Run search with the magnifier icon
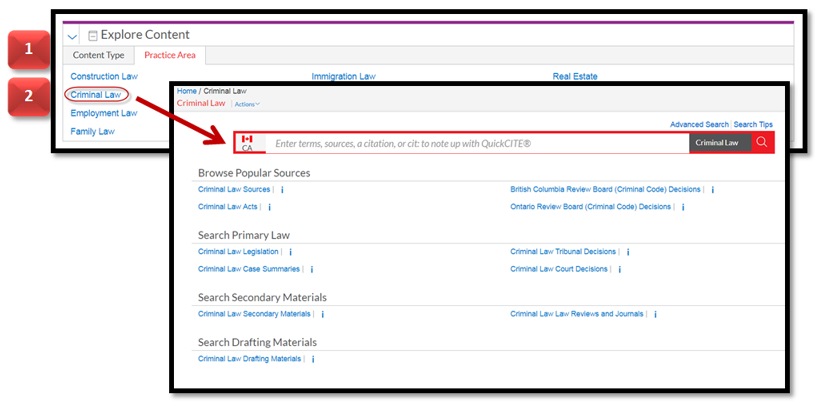The width and height of the screenshot is (815, 402). [x=762, y=142]
